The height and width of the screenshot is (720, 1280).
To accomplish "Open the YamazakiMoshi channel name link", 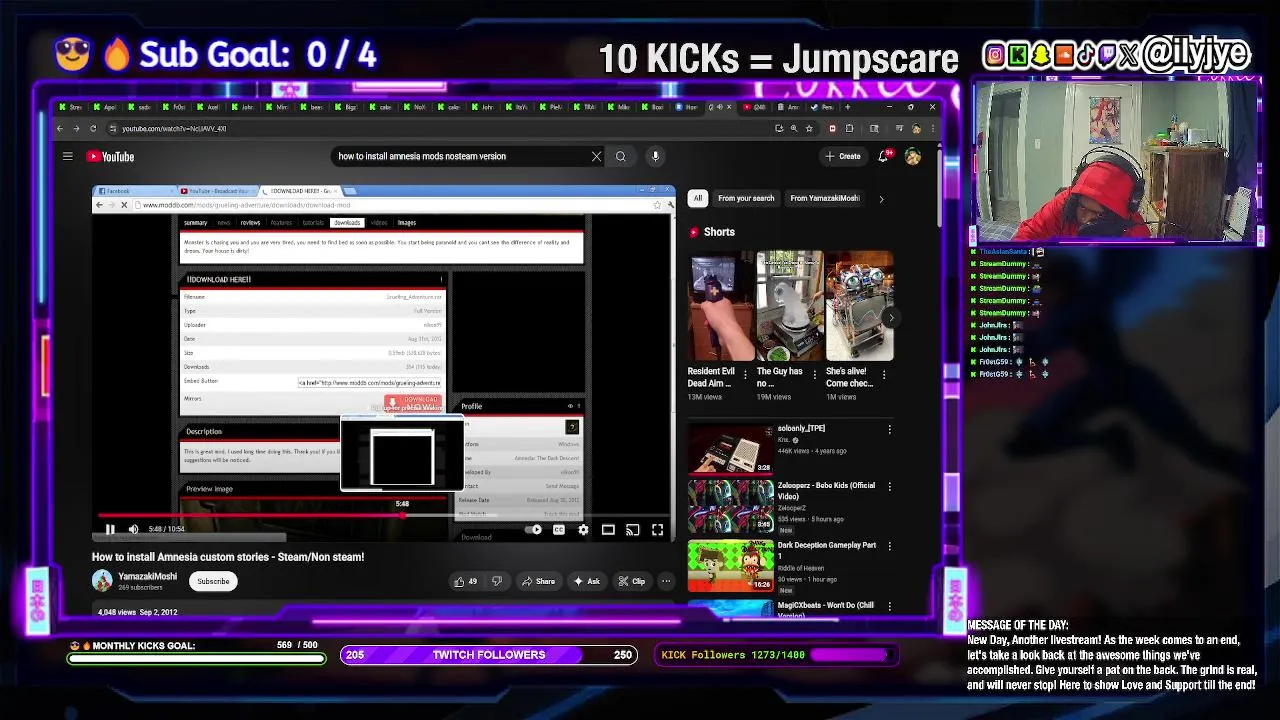I will [x=147, y=576].
